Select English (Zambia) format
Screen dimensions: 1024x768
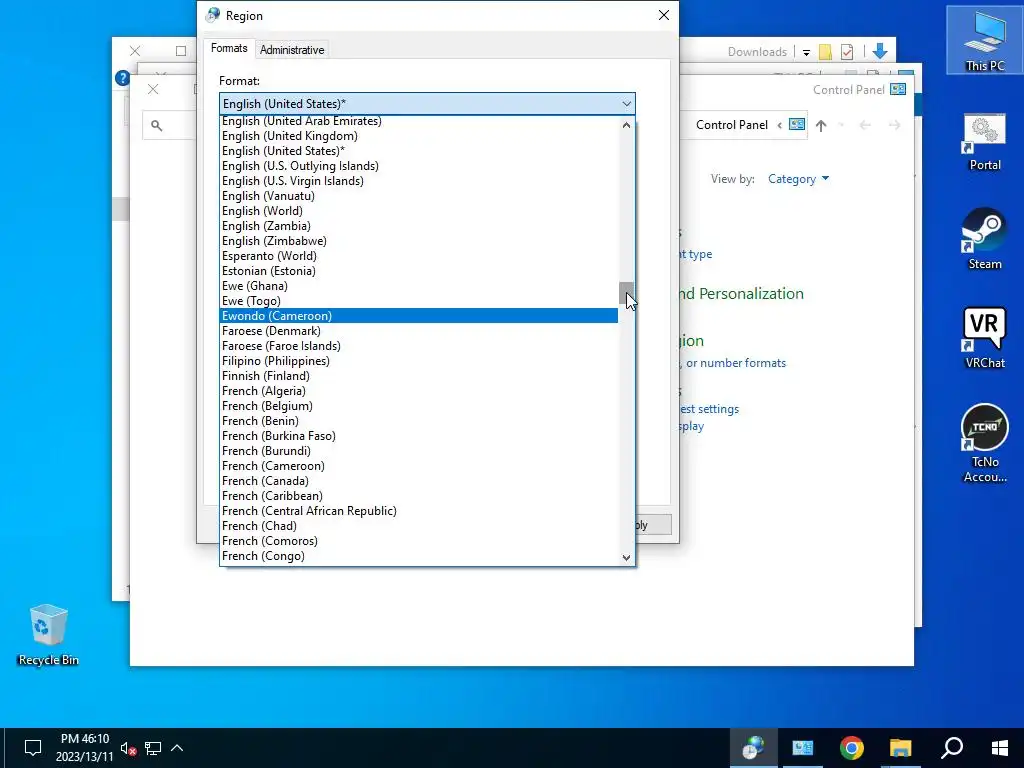(x=419, y=226)
